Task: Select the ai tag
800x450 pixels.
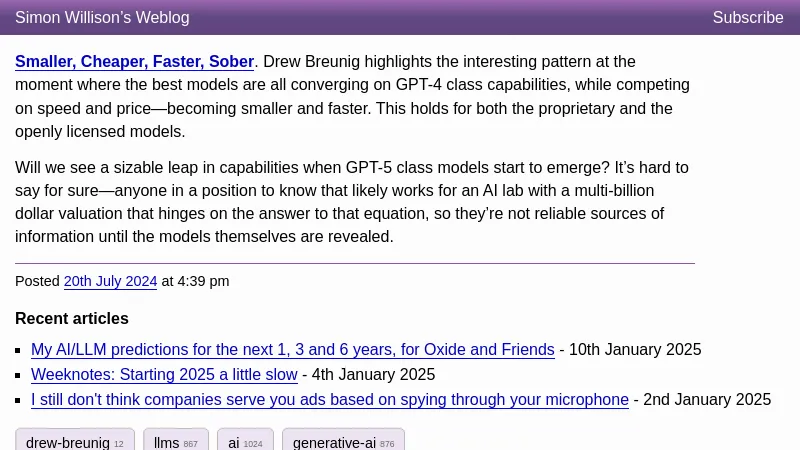Action: click(245, 442)
